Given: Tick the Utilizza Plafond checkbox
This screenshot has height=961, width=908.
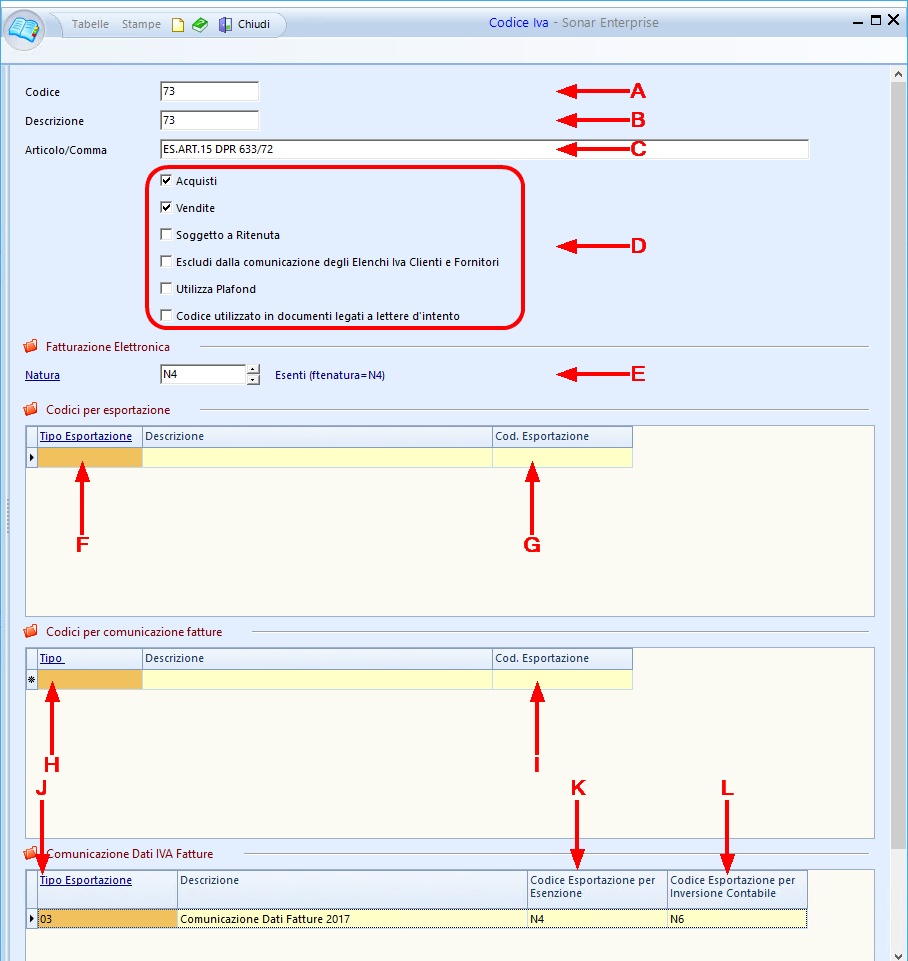Looking at the screenshot, I should coord(167,289).
